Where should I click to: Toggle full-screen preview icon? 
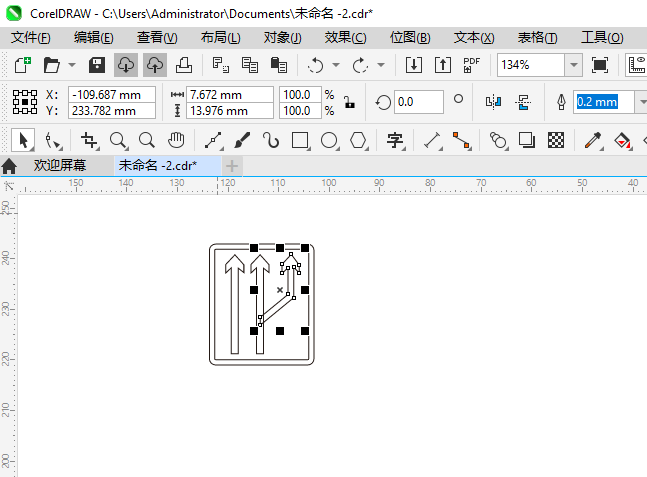point(600,65)
